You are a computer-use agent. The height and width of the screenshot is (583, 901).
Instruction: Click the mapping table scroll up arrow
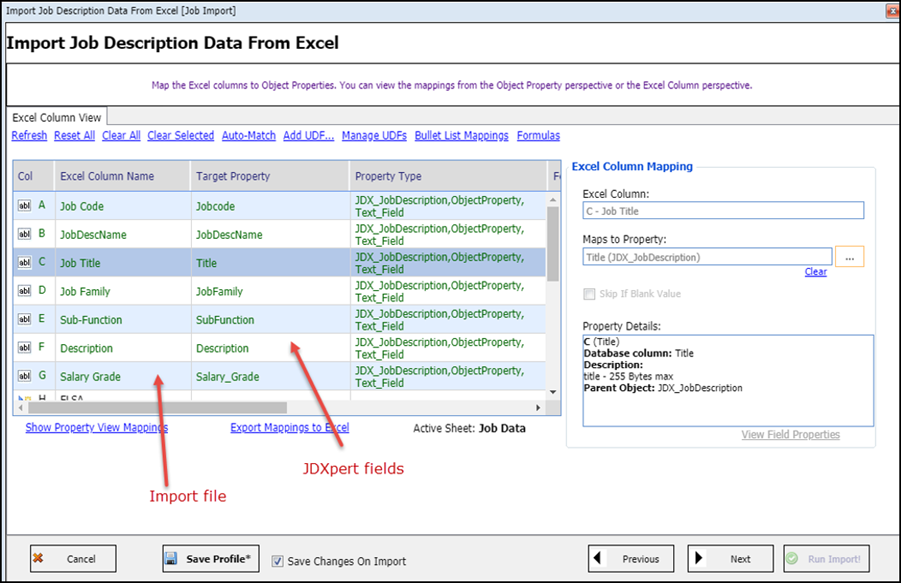(553, 200)
